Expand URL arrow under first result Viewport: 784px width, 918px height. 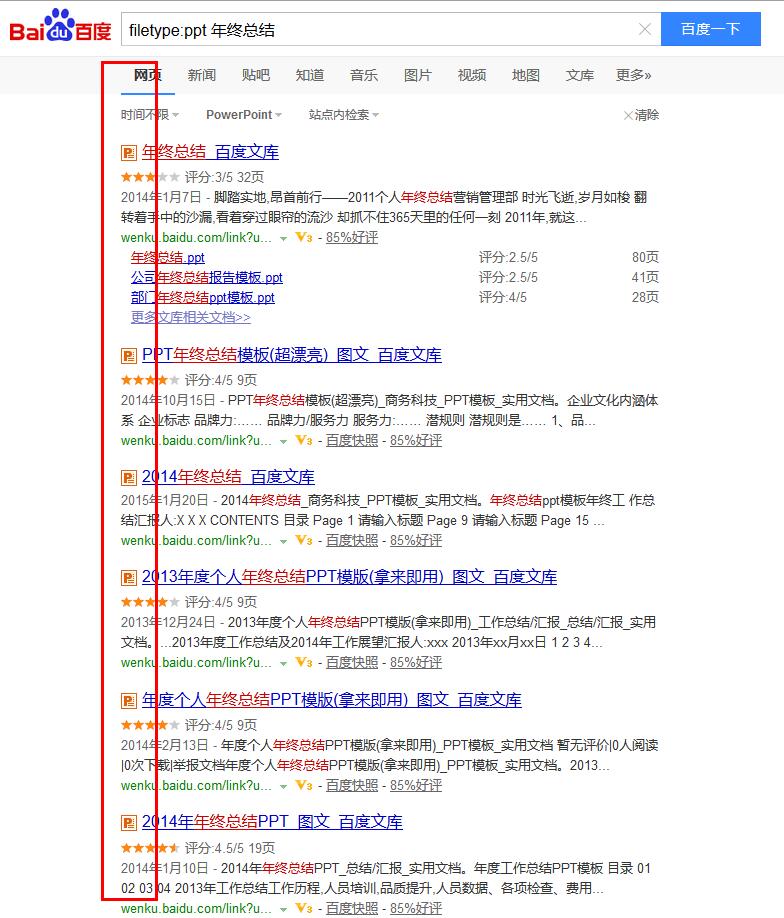(283, 238)
